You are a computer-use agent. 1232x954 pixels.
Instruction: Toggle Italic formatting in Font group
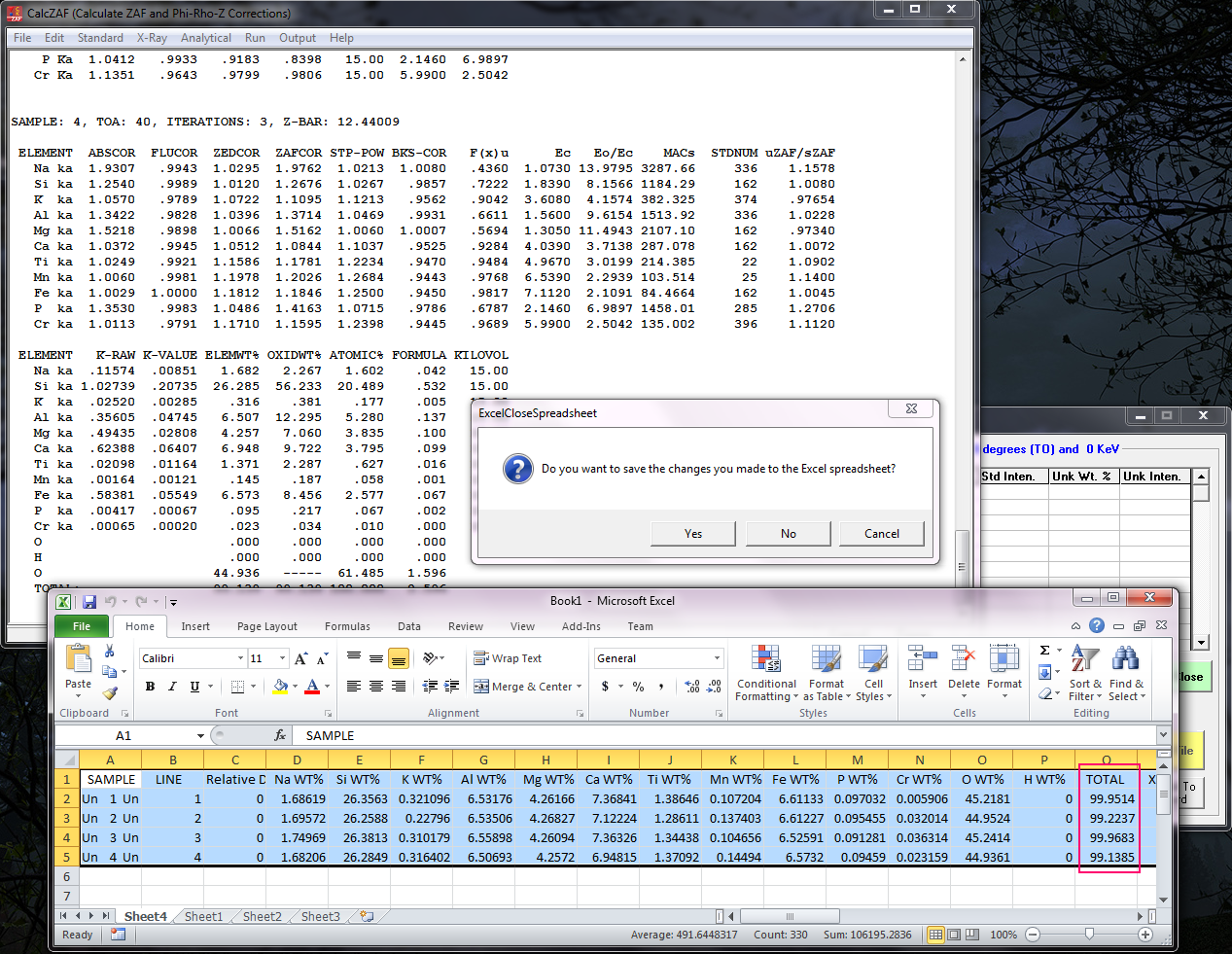click(x=172, y=687)
